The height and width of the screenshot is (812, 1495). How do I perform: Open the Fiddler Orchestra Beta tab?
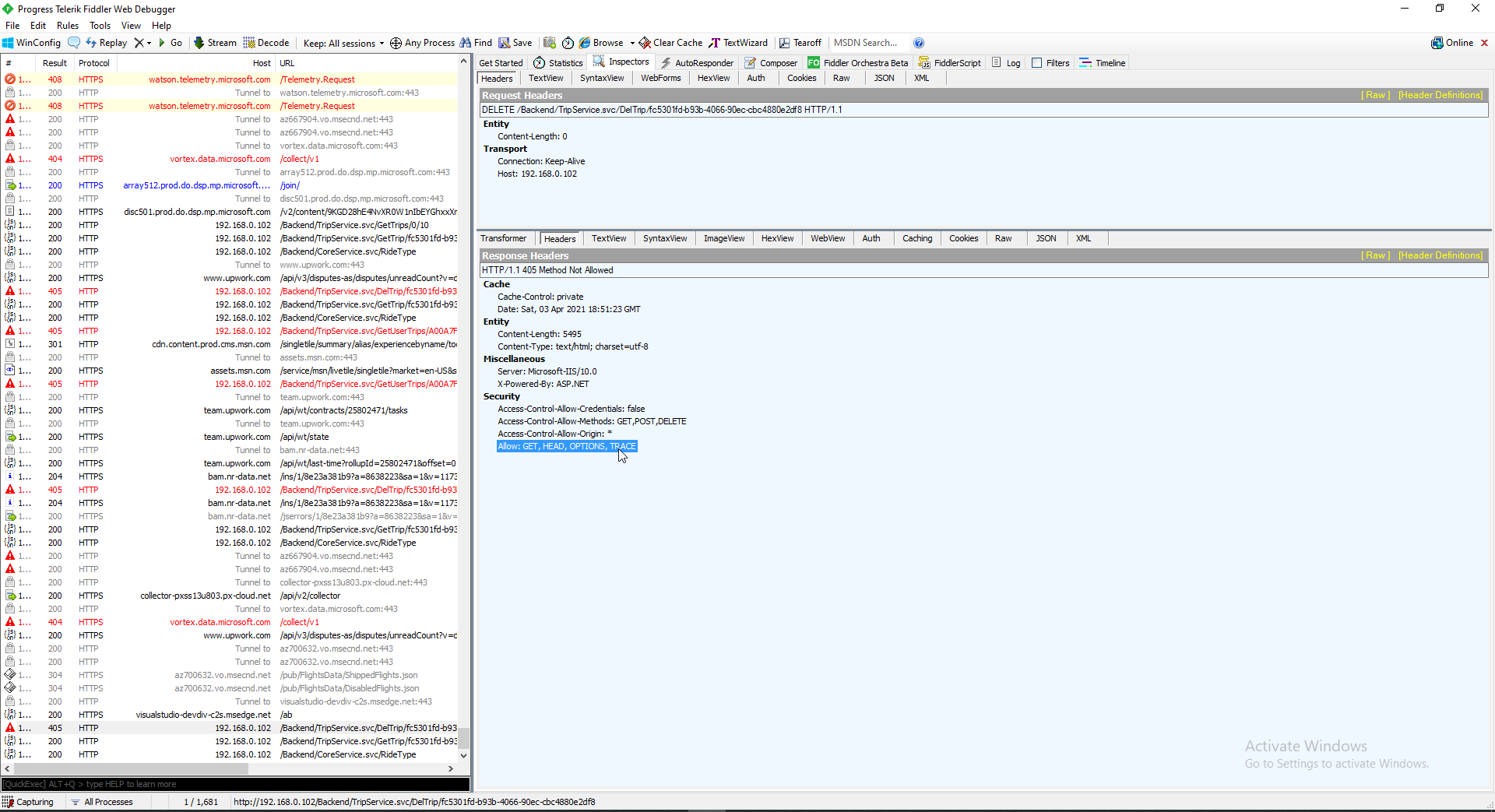858,63
